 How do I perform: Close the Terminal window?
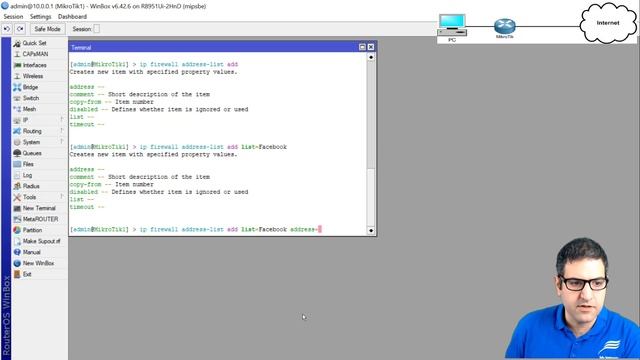pos(371,47)
